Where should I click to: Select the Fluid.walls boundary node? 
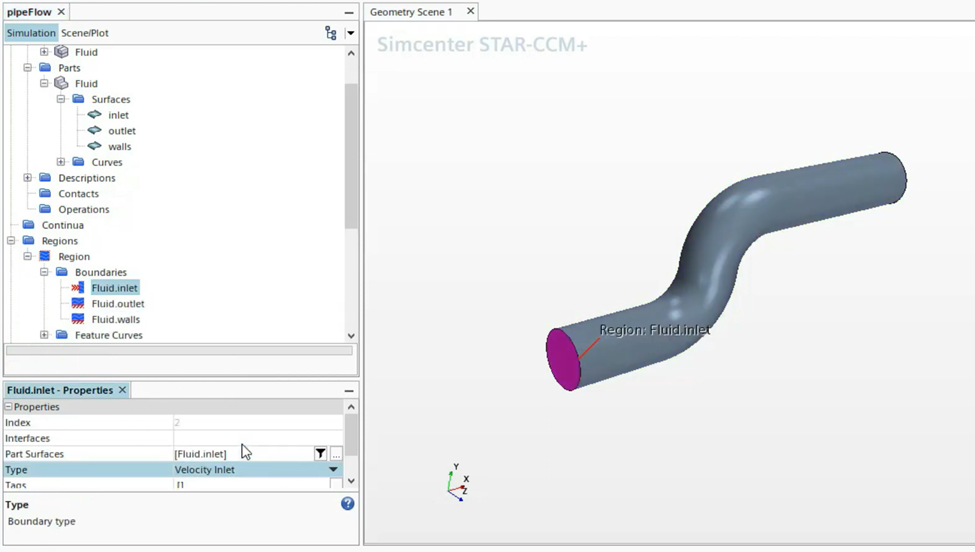pyautogui.click(x=115, y=320)
